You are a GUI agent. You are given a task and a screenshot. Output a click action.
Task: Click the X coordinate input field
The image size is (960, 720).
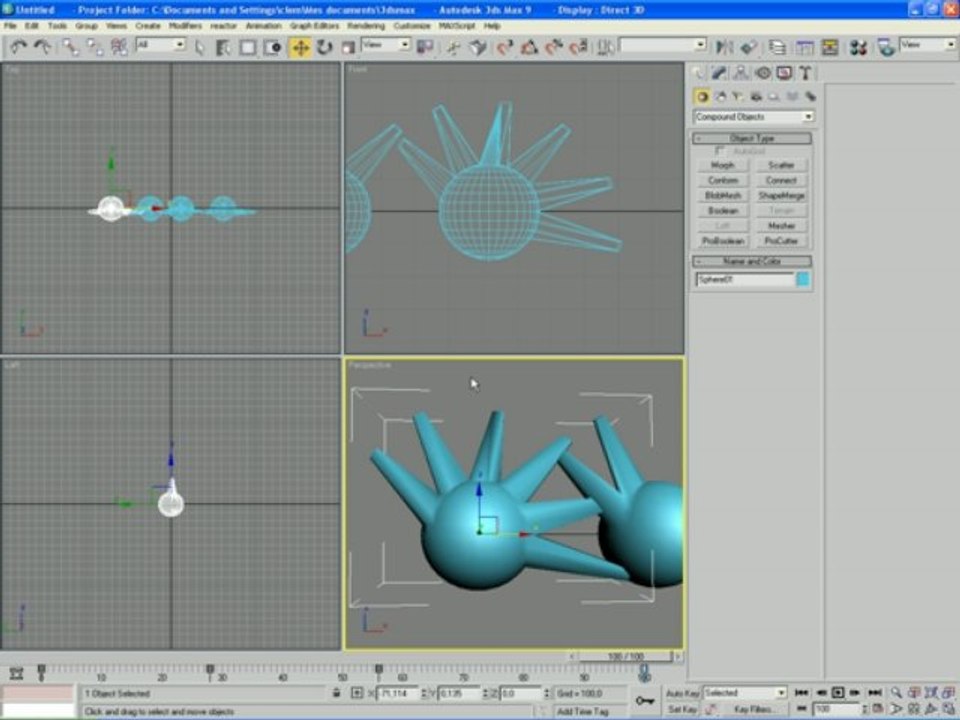click(x=398, y=694)
